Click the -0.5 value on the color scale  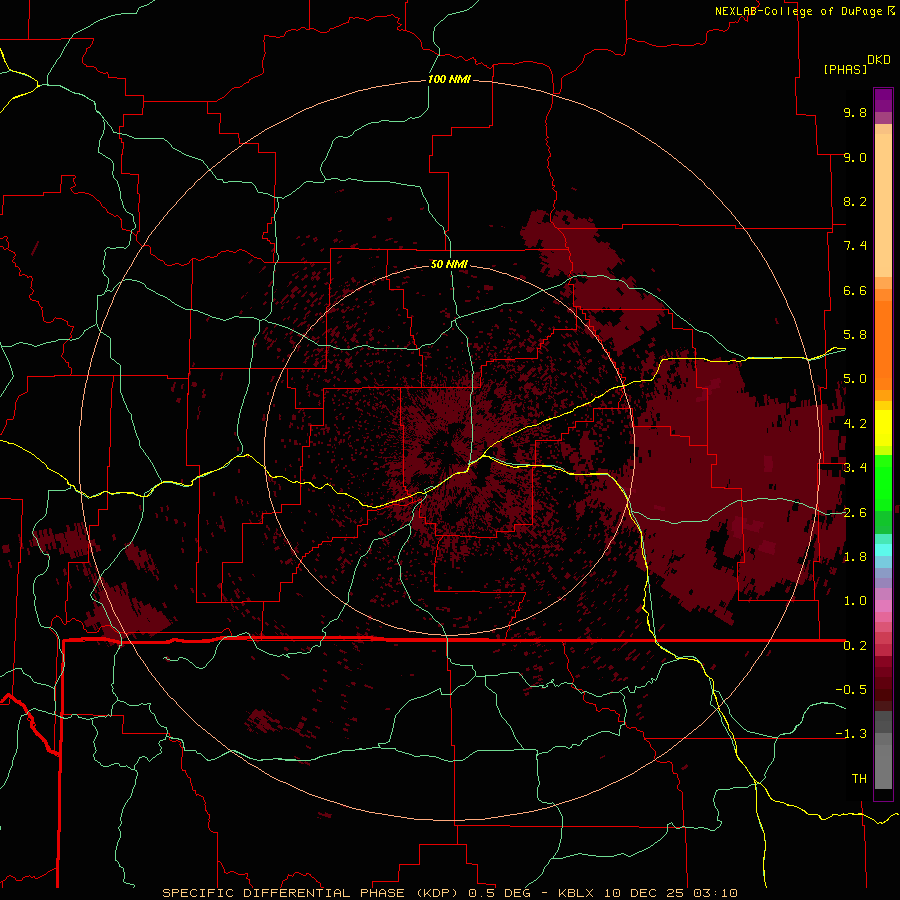(851, 690)
